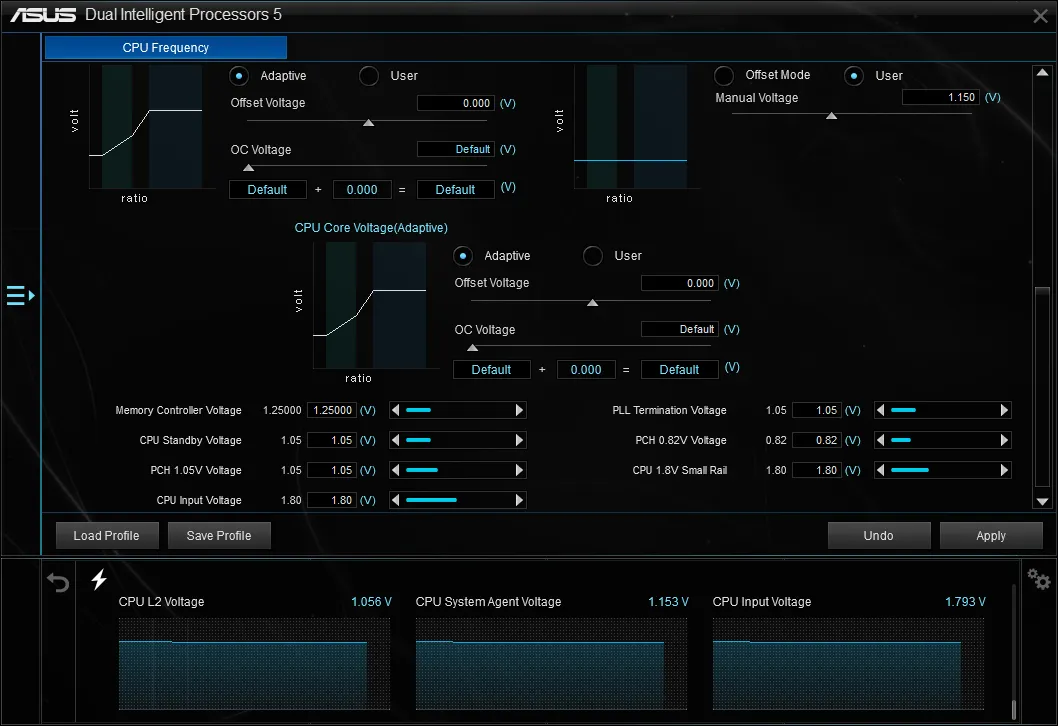Decrease PCH 1.05V Voltage with left arrow

[396, 470]
